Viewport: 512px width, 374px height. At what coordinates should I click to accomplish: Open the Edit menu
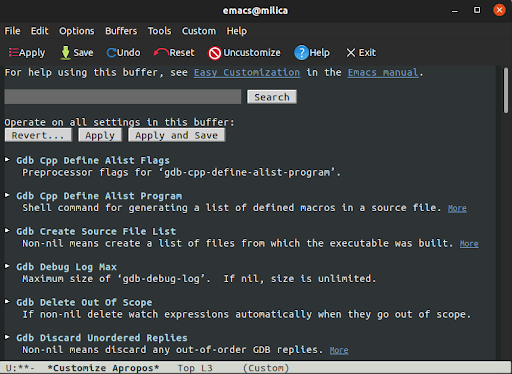click(40, 31)
